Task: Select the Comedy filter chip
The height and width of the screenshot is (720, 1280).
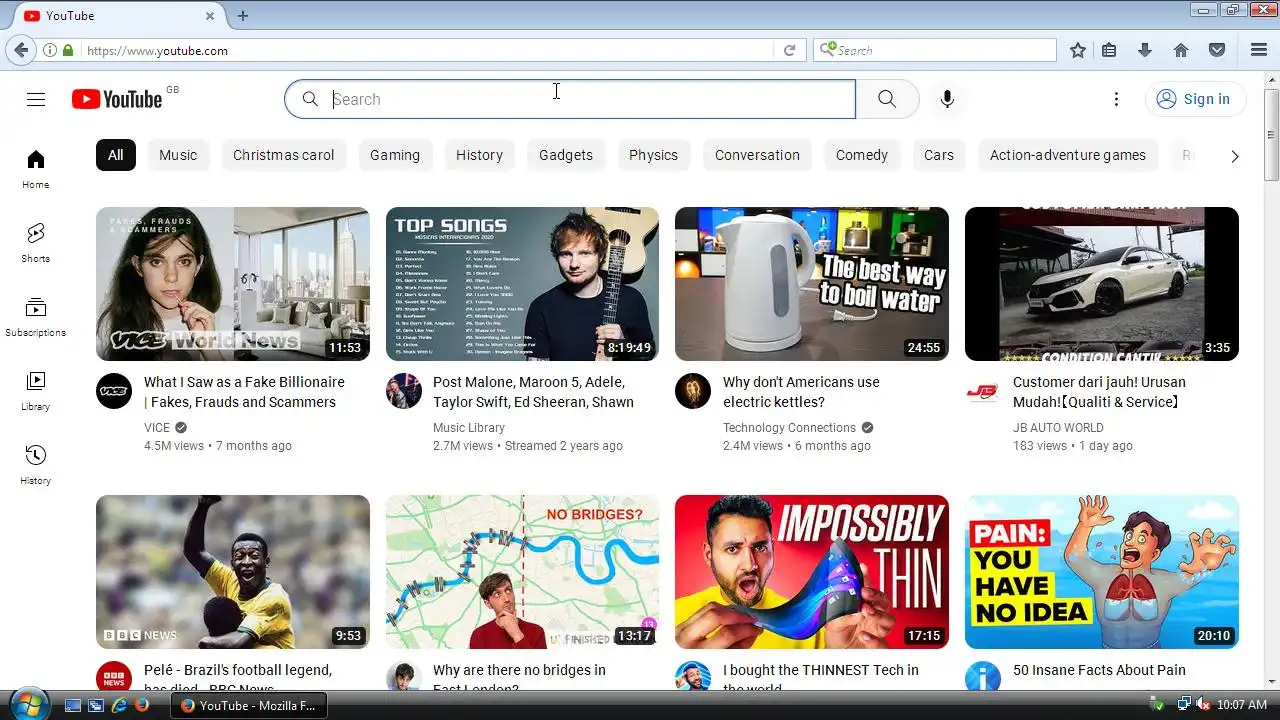Action: point(862,155)
